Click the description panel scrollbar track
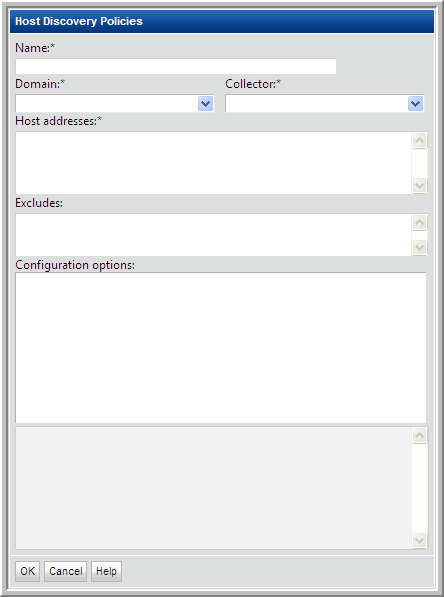The height and width of the screenshot is (597, 444). [x=420, y=488]
